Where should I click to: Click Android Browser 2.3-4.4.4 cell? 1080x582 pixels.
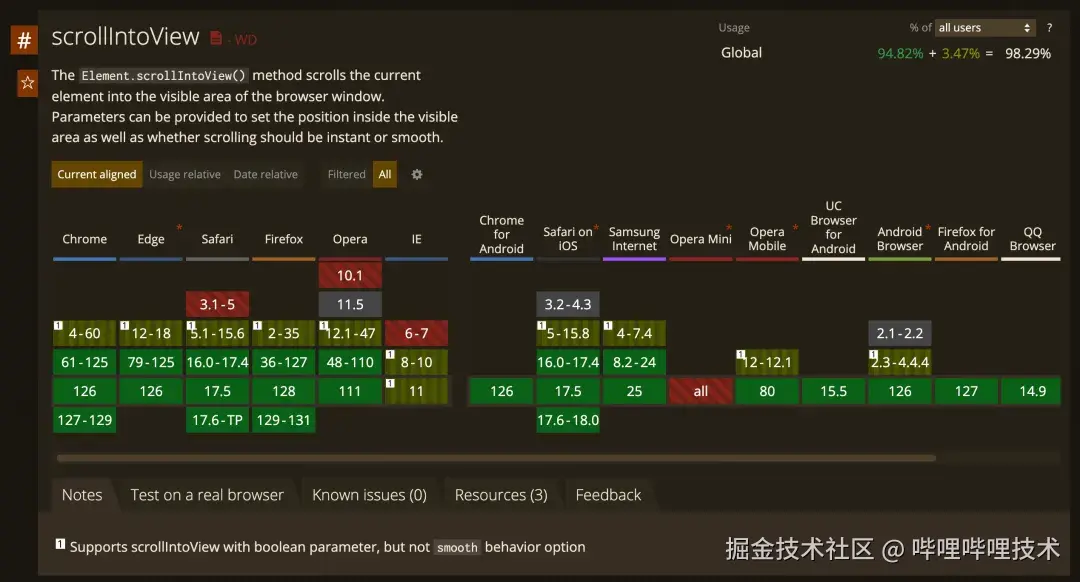coord(900,362)
